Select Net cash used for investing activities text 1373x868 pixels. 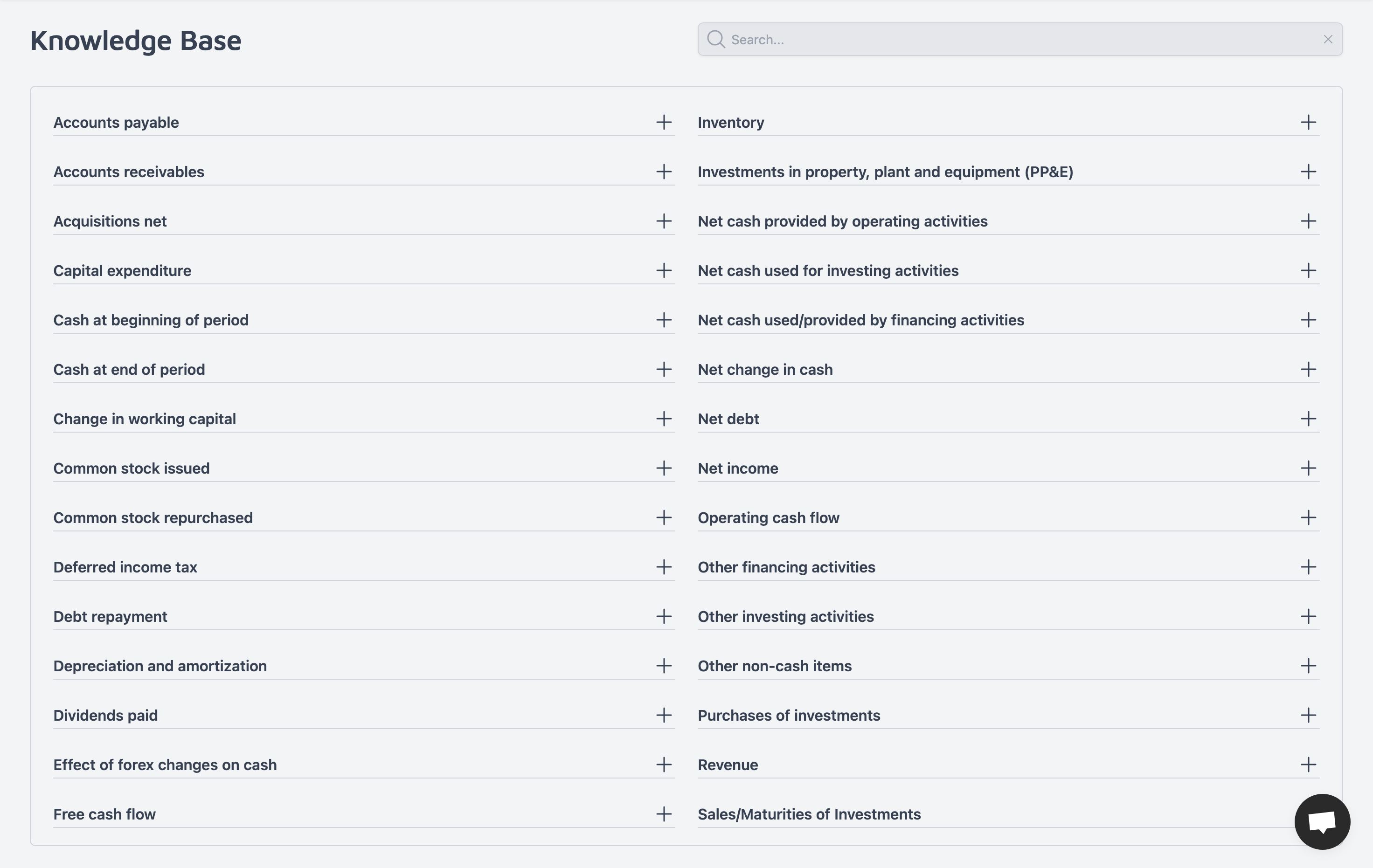[828, 271]
